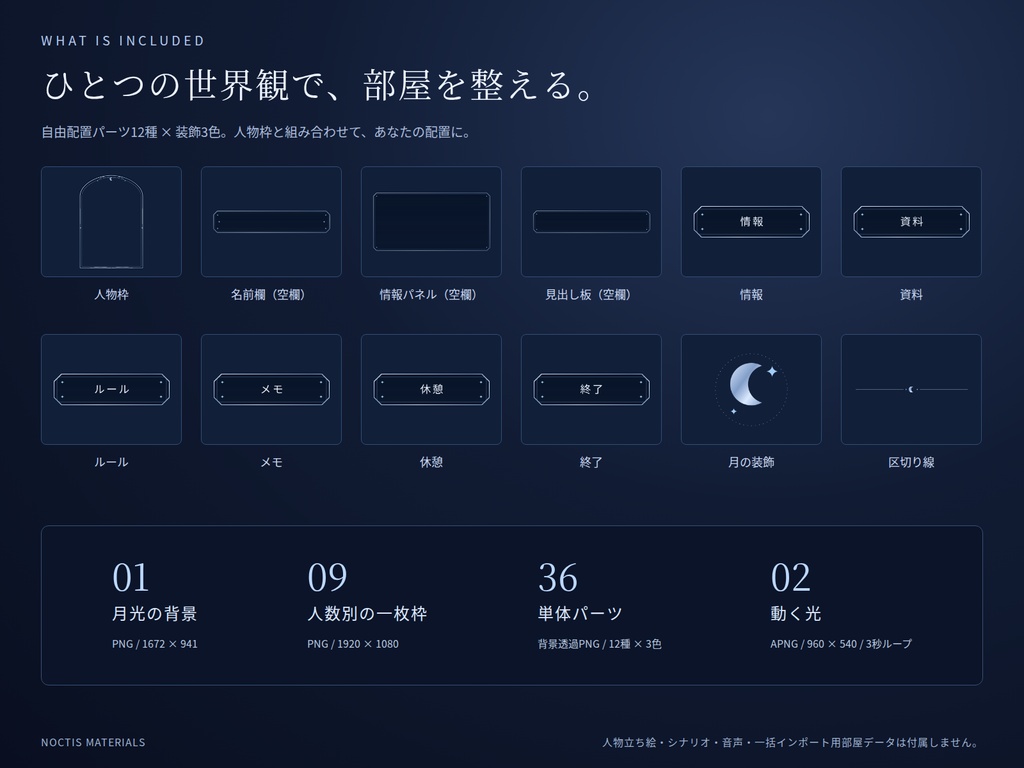Screen dimensions: 1024x768
Task: Click the number 01 statistic
Action: tap(131, 577)
